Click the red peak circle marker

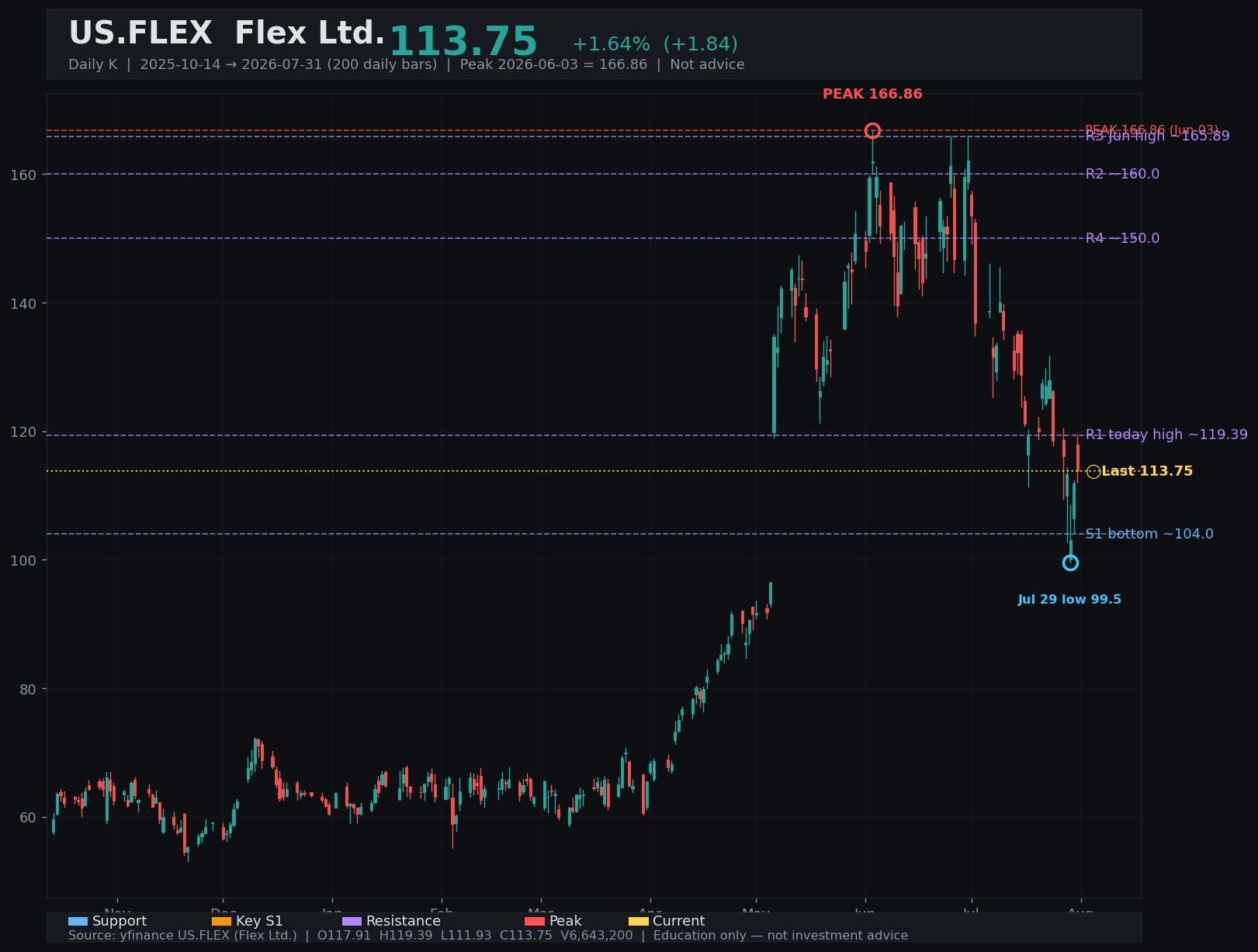pyautogui.click(x=872, y=130)
